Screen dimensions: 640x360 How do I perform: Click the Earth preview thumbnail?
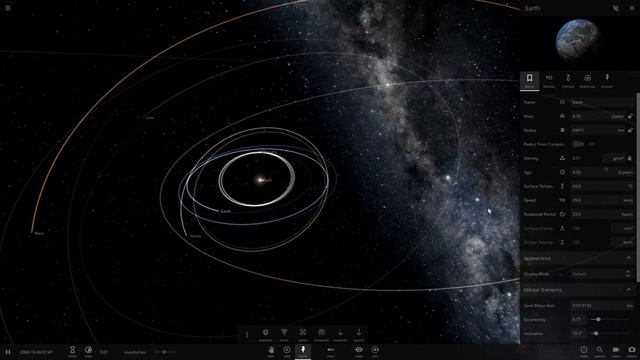[578, 41]
